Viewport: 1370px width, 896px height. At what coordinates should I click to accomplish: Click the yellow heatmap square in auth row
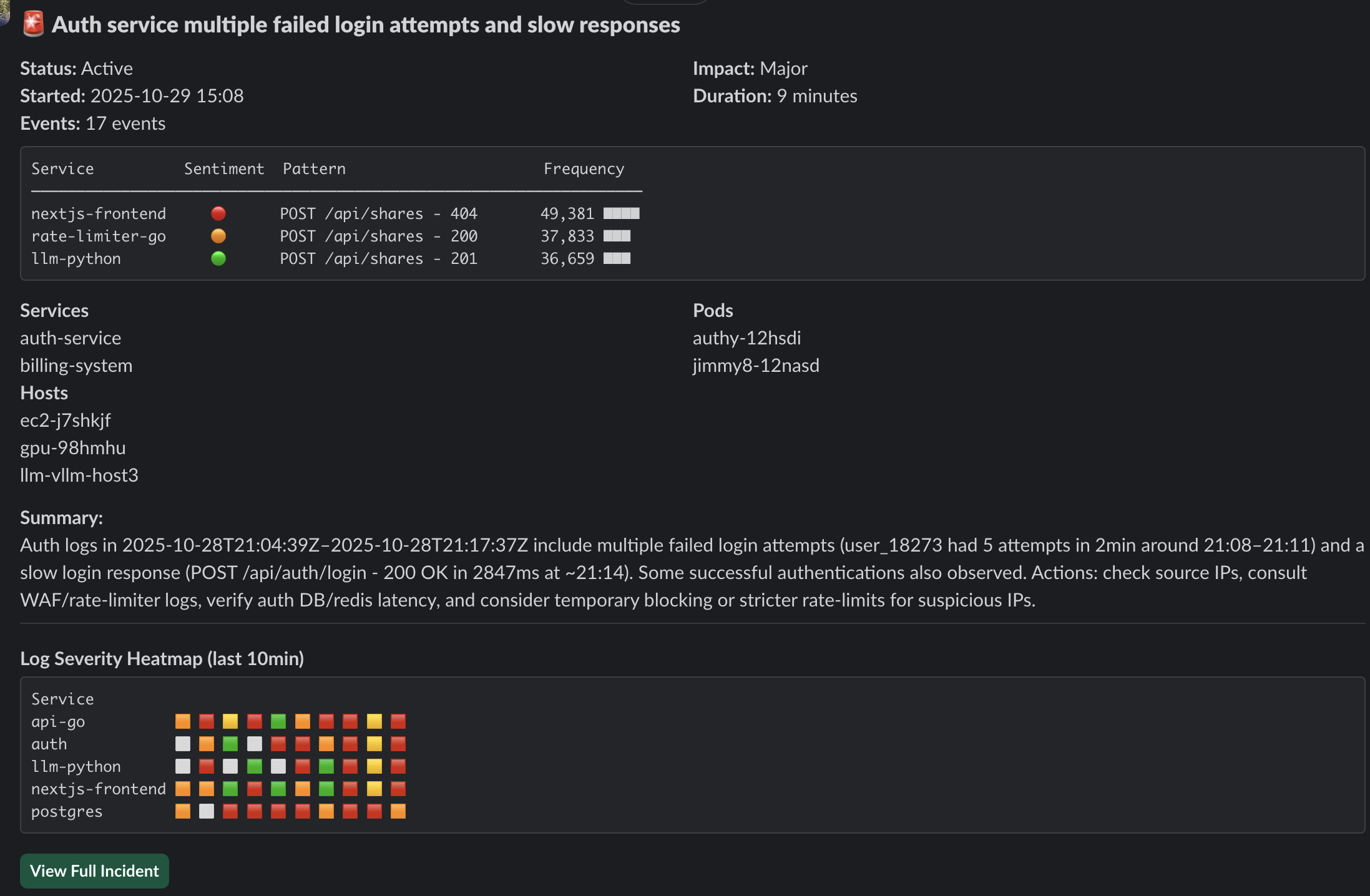coord(374,744)
